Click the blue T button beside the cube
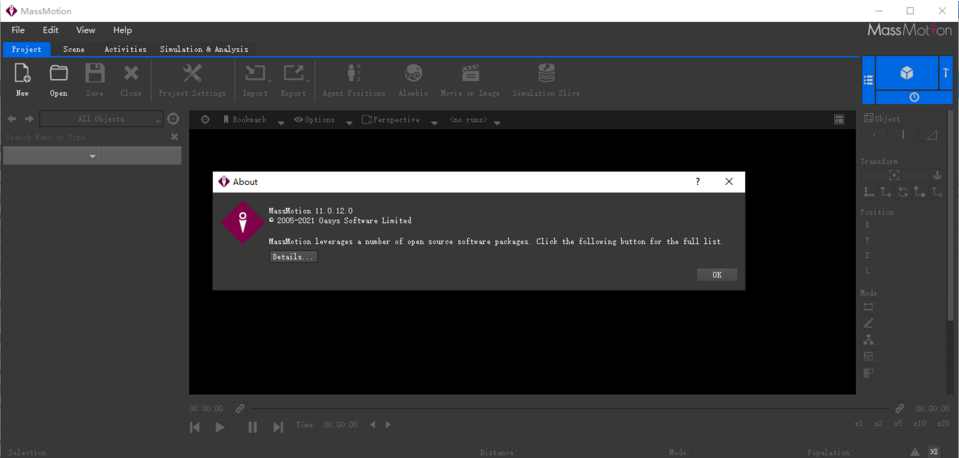This screenshot has height=458, width=959. tap(946, 73)
